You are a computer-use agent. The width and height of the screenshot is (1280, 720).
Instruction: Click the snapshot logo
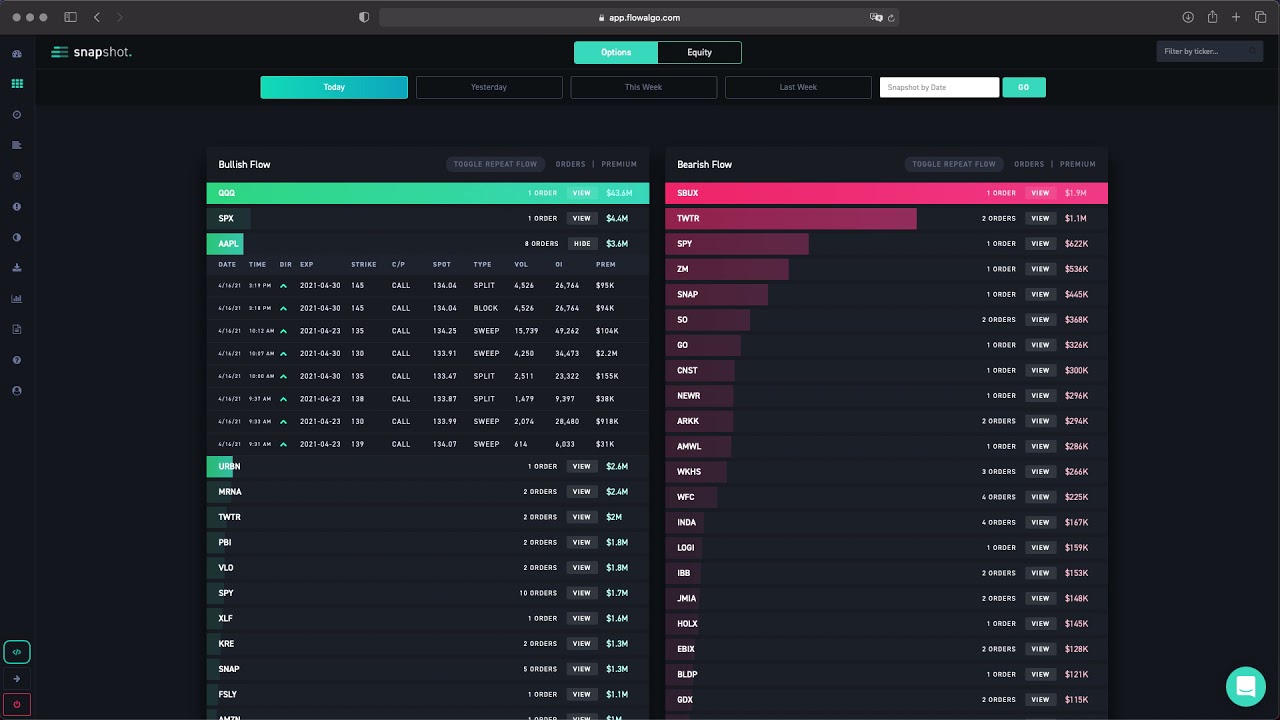(91, 52)
